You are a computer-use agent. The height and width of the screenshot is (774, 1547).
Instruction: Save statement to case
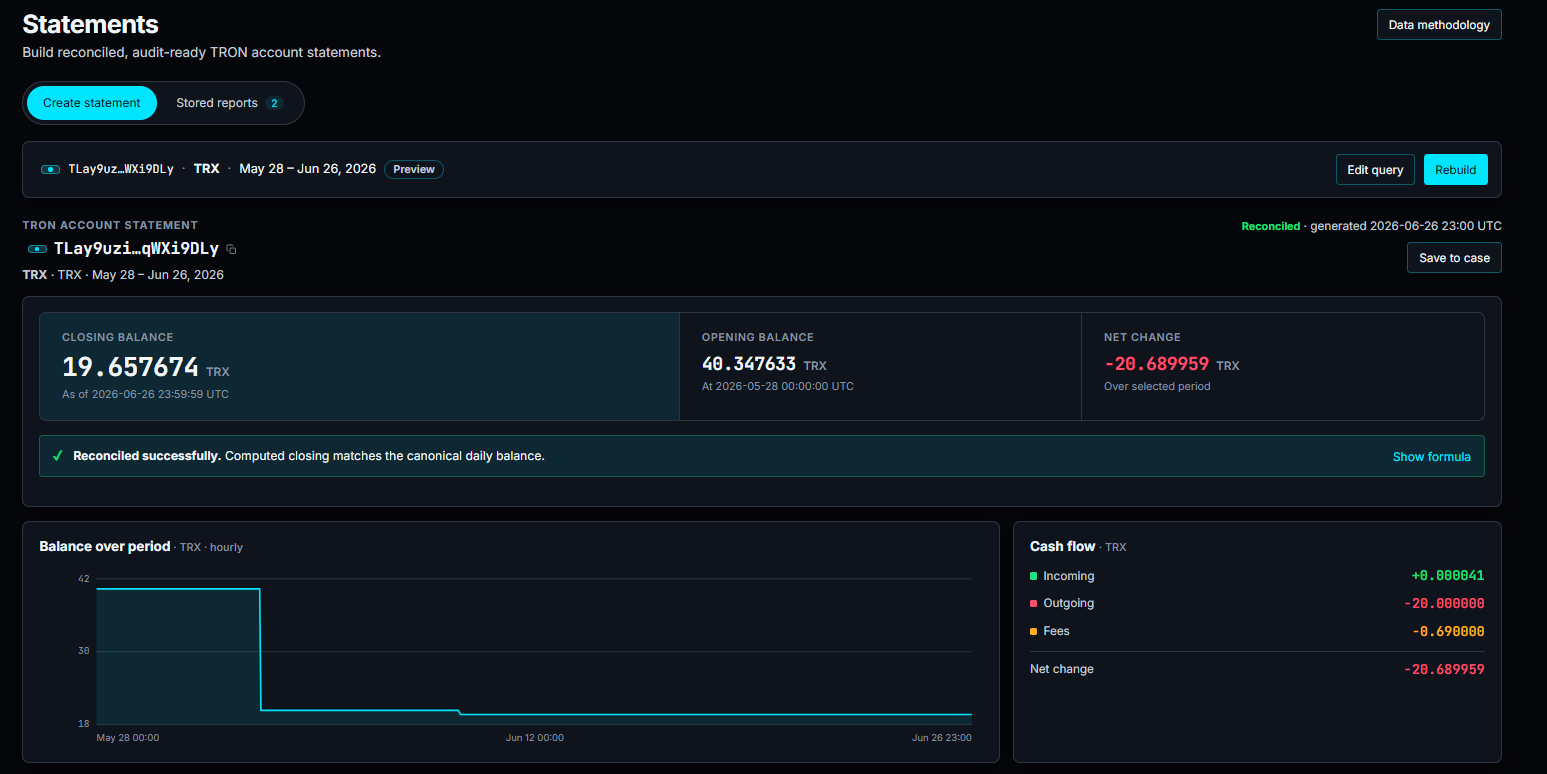(x=1454, y=257)
